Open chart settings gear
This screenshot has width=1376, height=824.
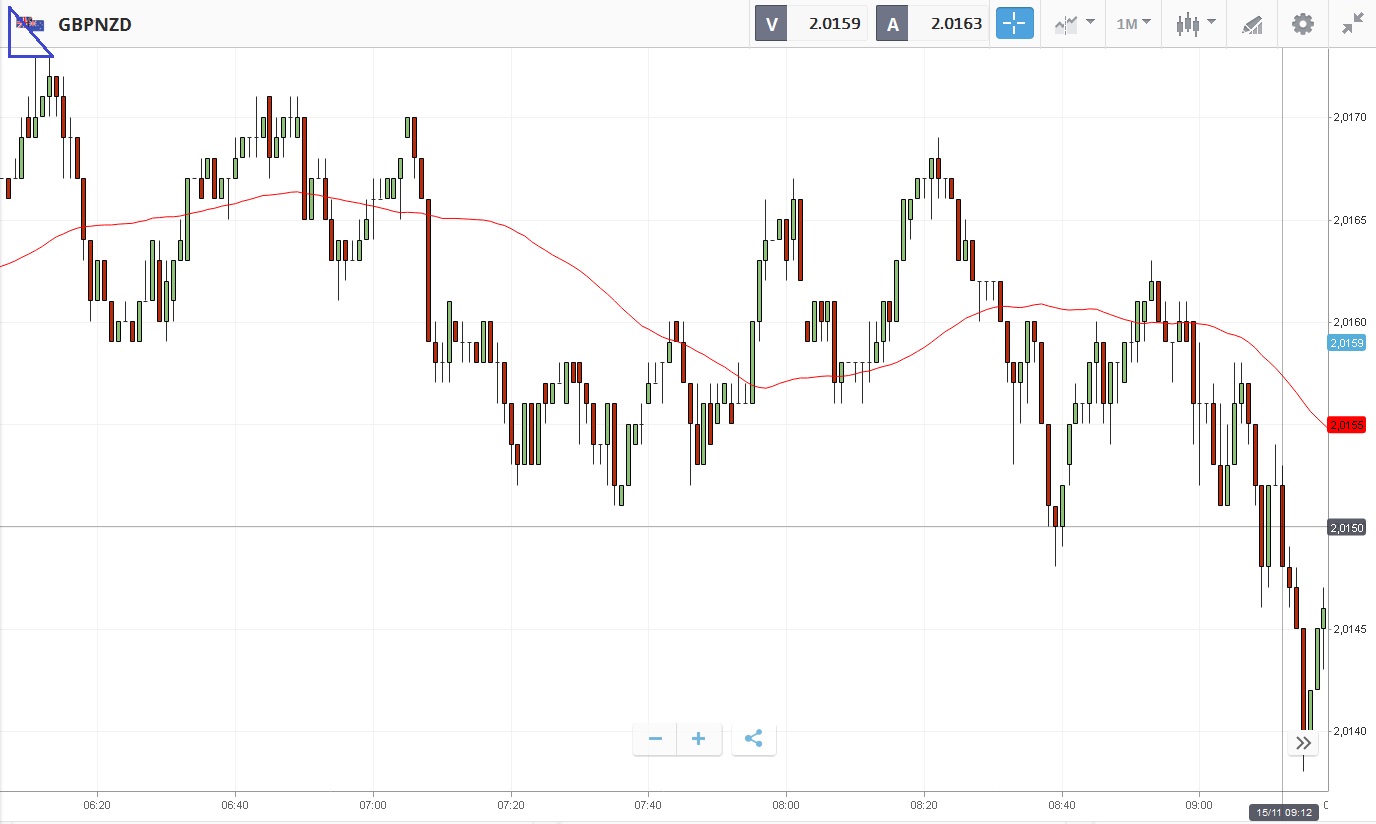tap(1302, 24)
